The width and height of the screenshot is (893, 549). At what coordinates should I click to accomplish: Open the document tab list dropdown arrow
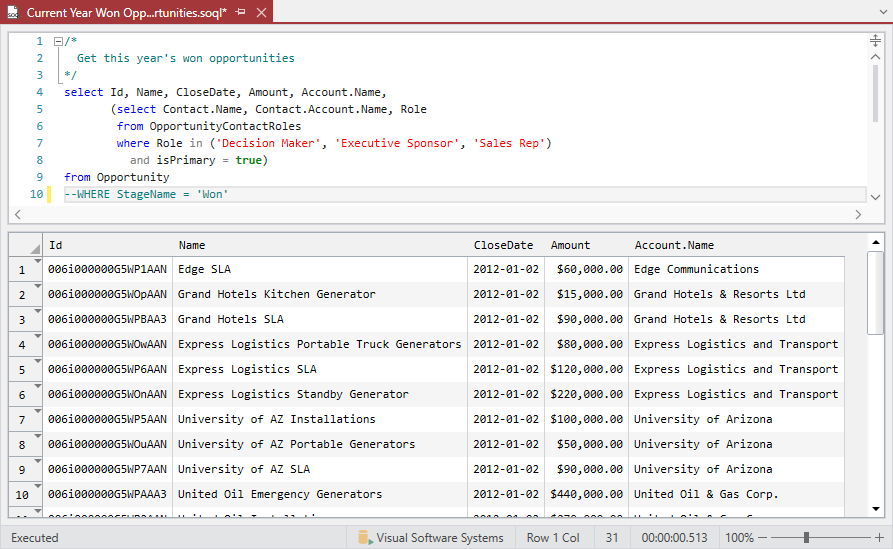pos(883,12)
